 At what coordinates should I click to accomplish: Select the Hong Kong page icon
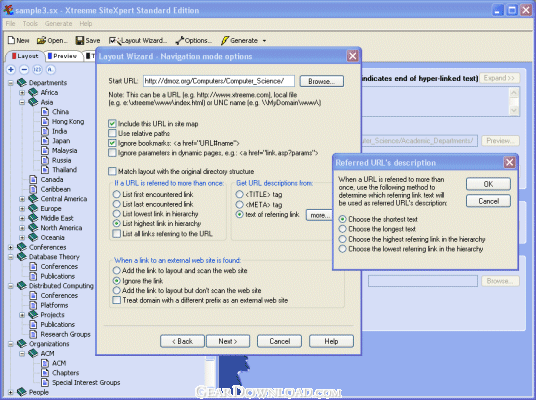(x=45, y=121)
